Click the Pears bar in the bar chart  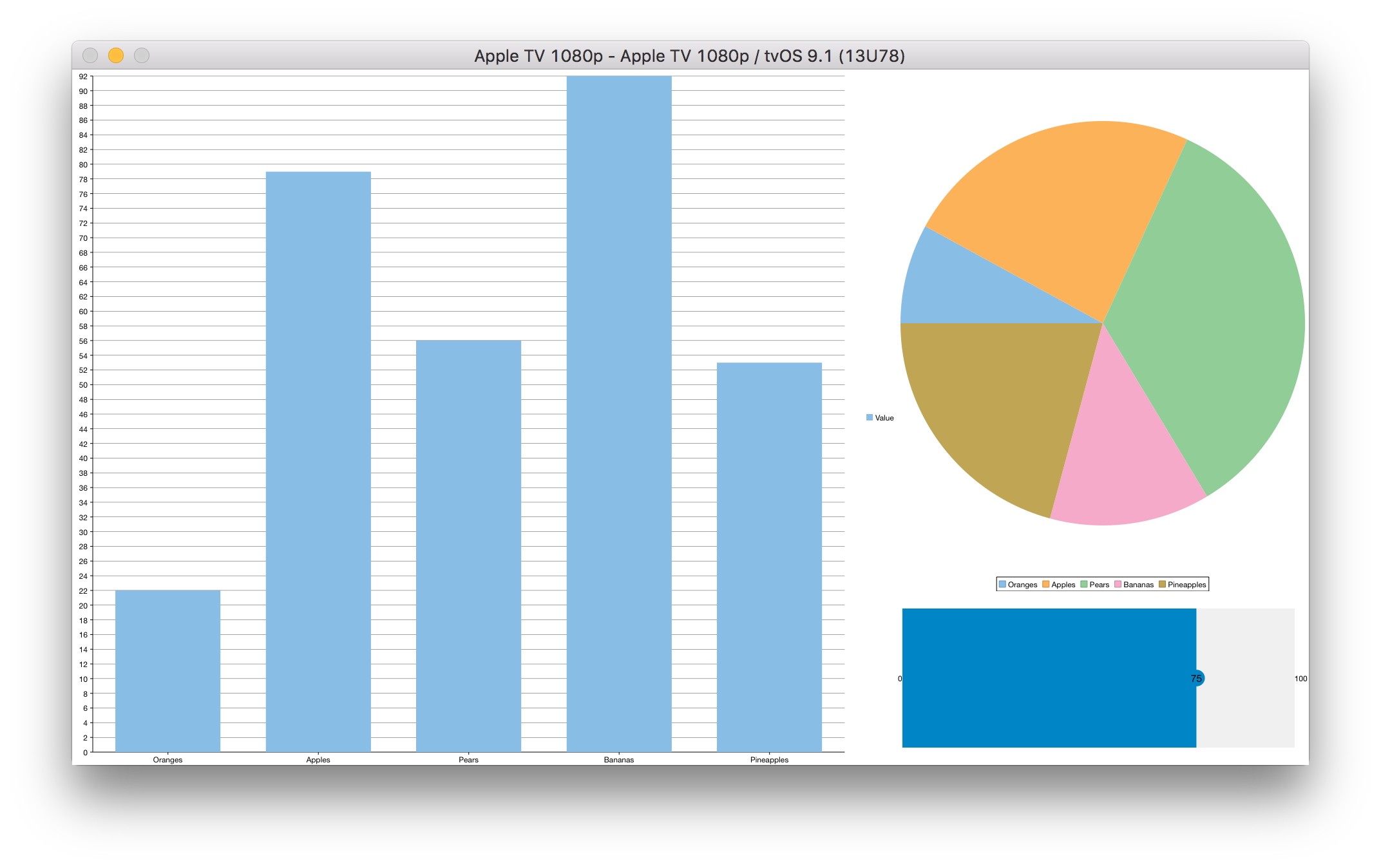468,546
